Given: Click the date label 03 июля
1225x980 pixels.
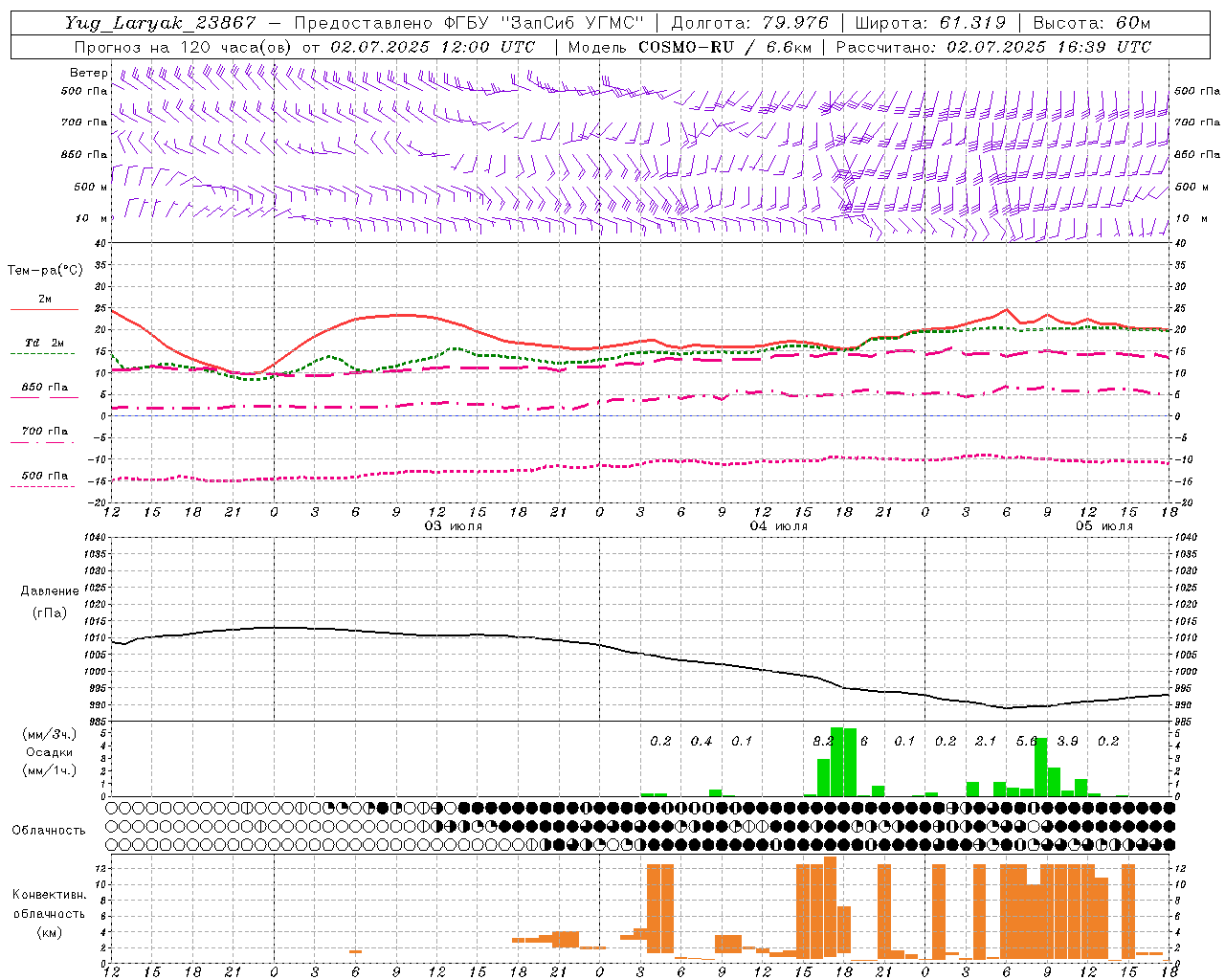Looking at the screenshot, I should 454,526.
